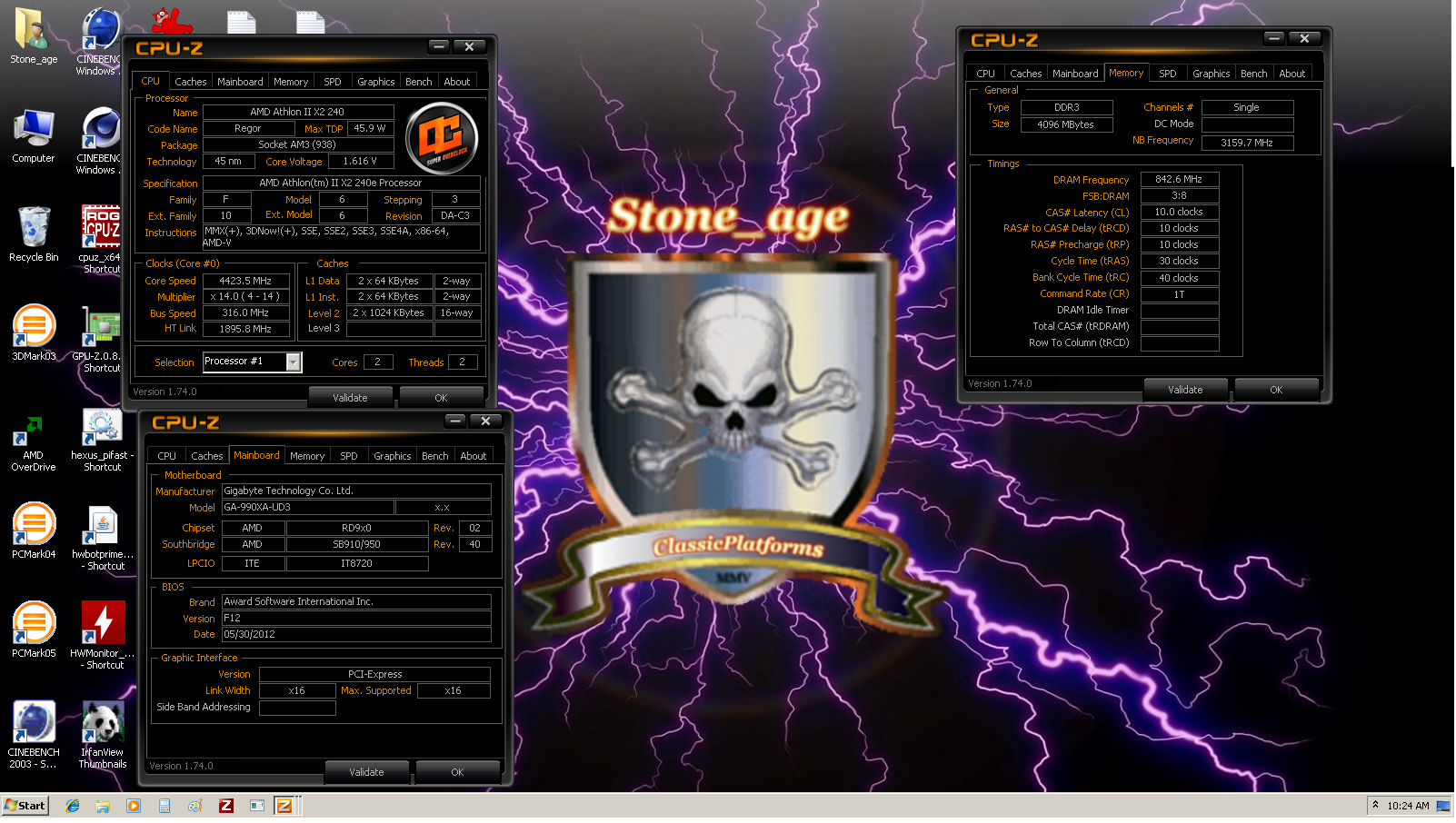Open IrfanView Thumbnails
This screenshot has height=823, width=1456.
[x=102, y=735]
